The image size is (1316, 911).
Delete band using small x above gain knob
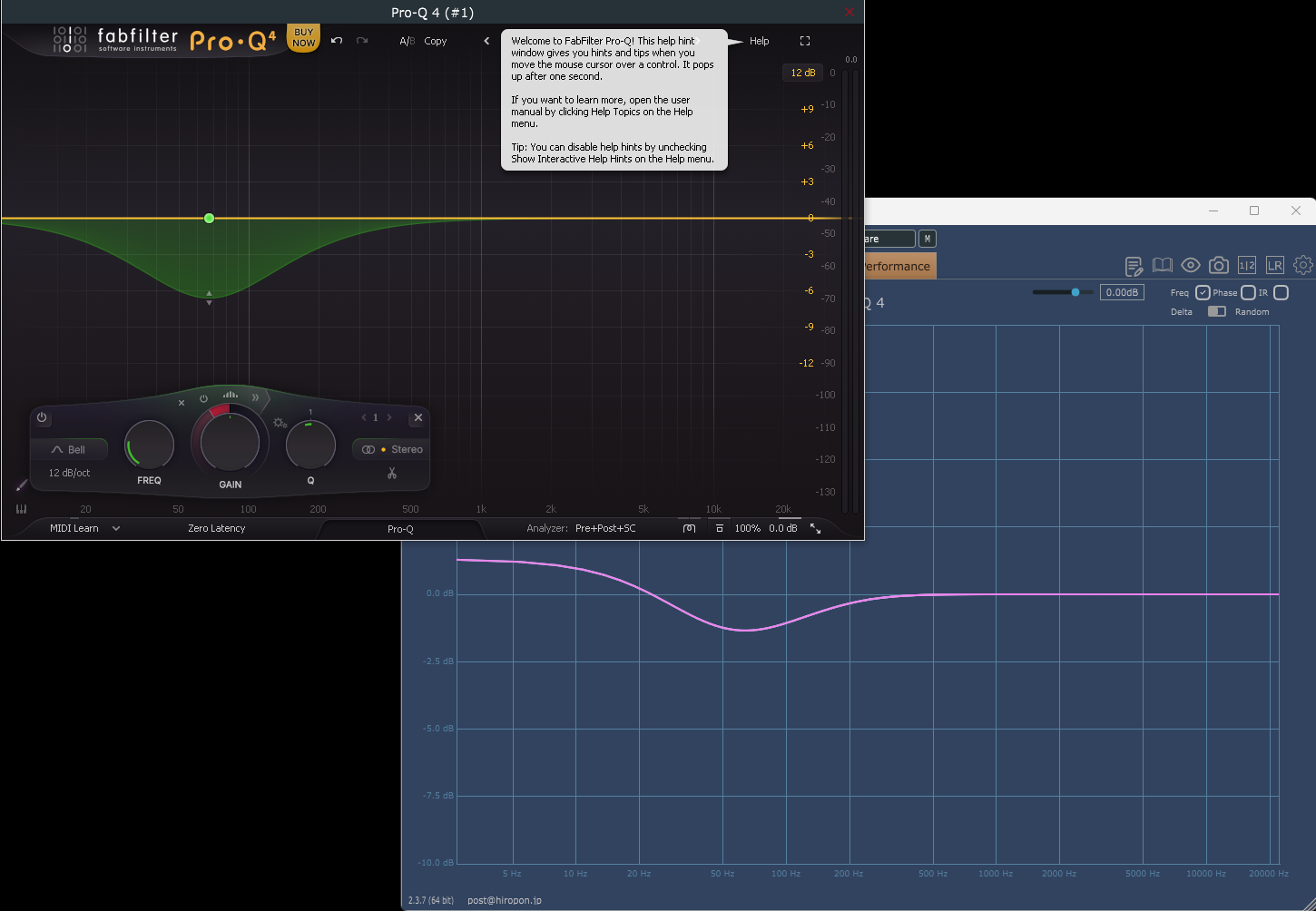[x=182, y=402]
